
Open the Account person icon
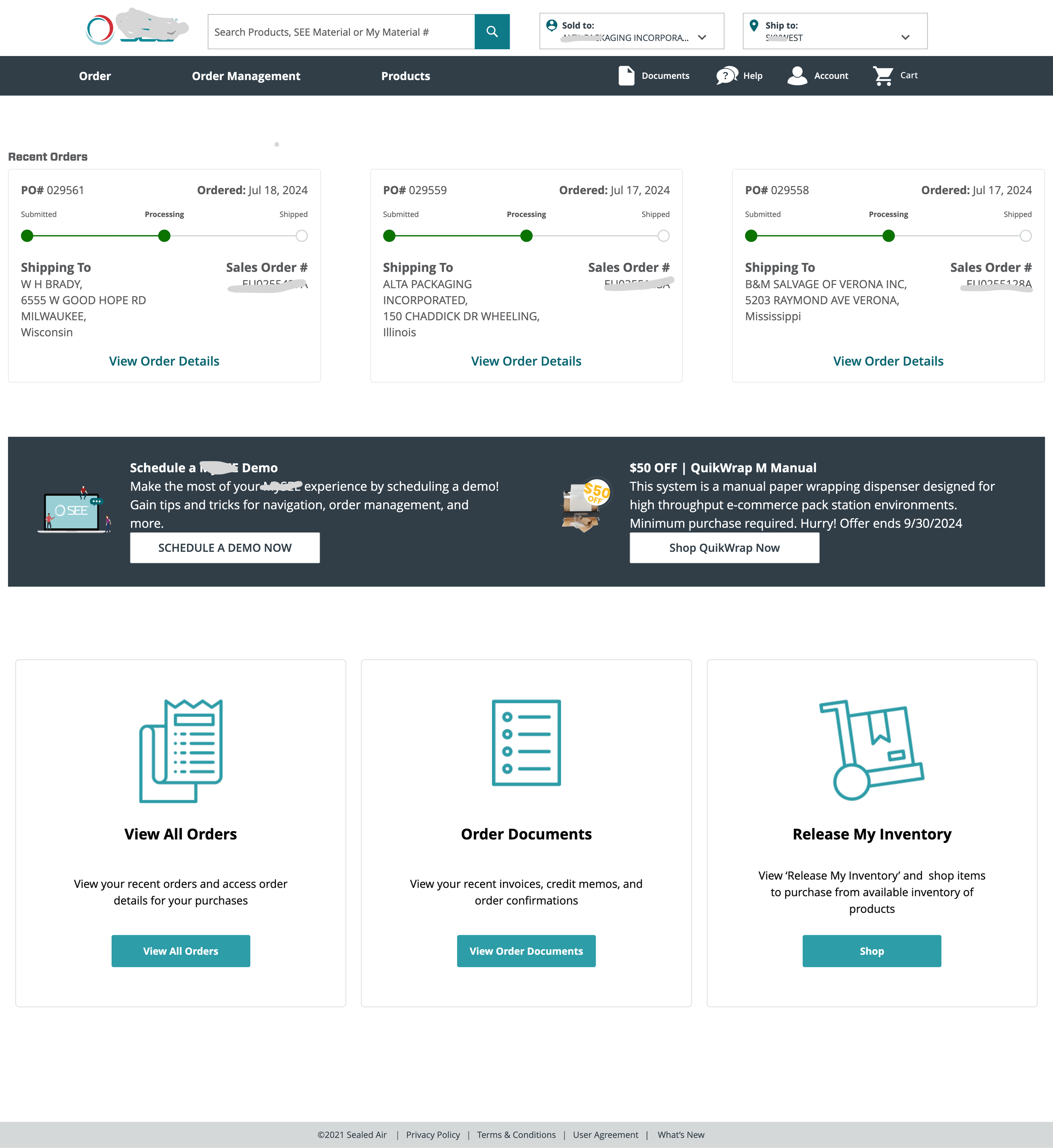797,76
